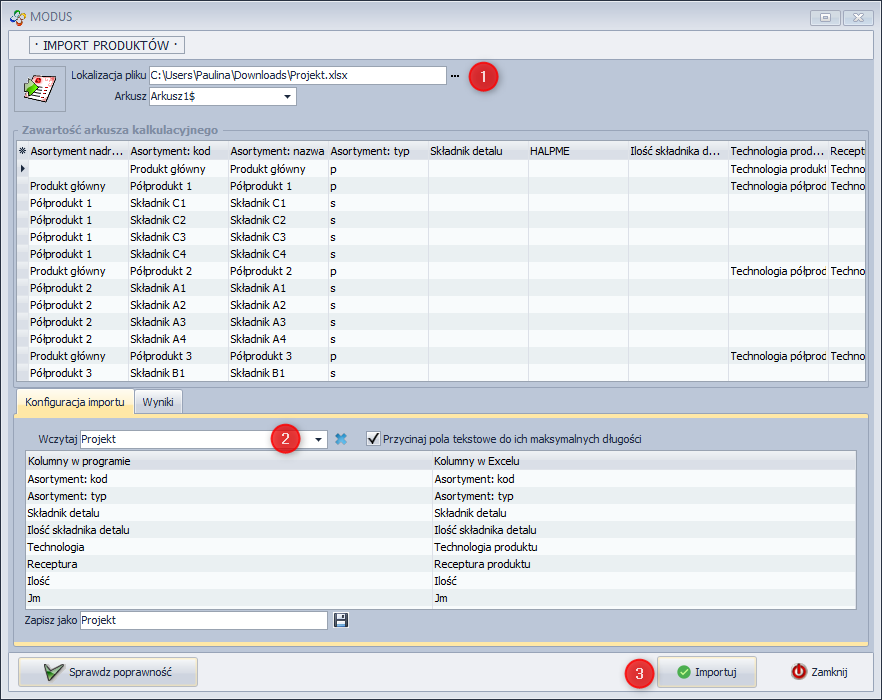
Task: Expand the Wczytaj configuration dropdown
Action: click(x=319, y=439)
